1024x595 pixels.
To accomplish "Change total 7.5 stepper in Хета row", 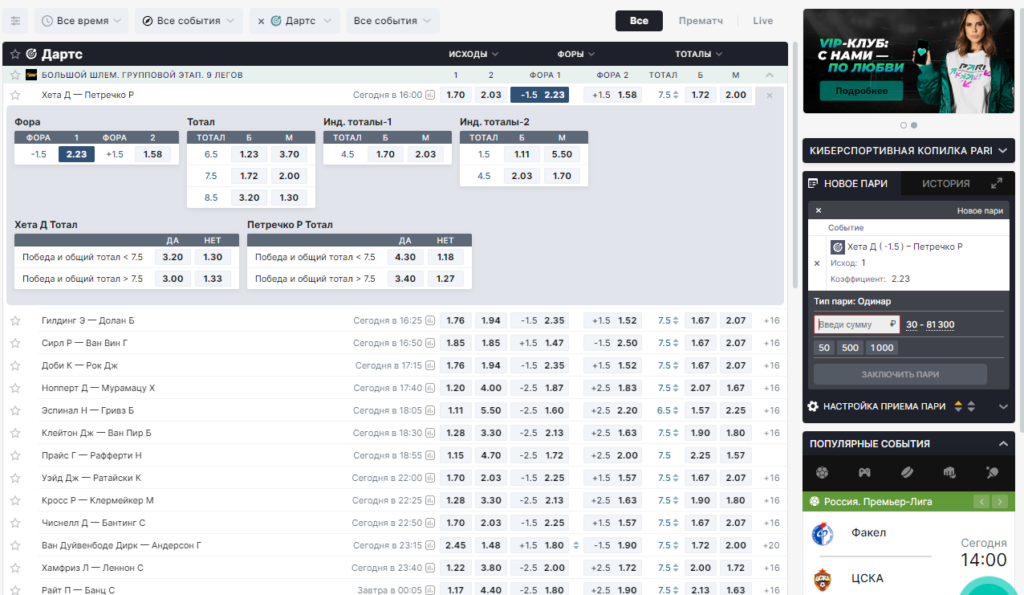I will click(675, 95).
